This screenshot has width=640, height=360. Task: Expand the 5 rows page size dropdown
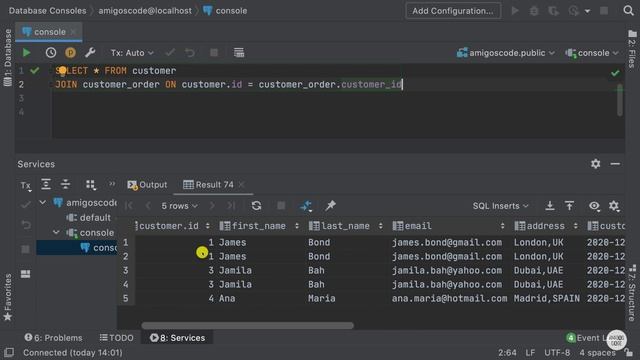[x=179, y=206]
